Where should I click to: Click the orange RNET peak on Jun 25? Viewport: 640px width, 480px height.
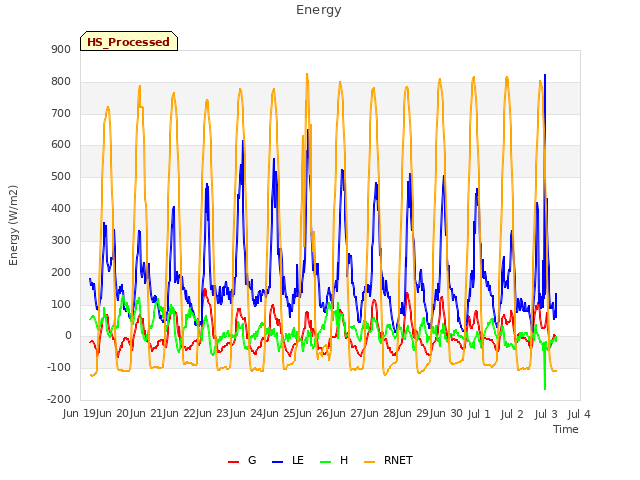coord(307,74)
